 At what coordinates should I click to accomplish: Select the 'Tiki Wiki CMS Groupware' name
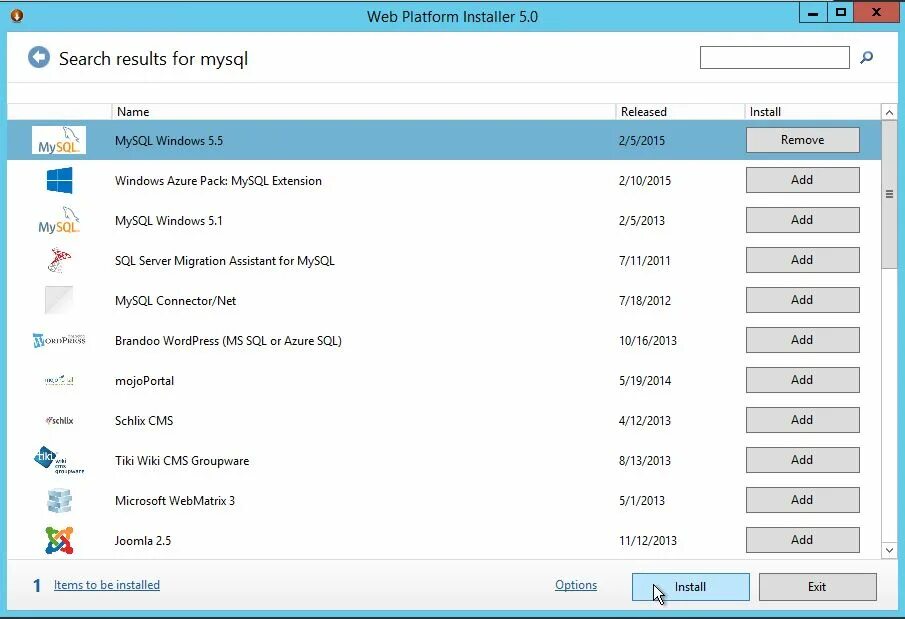pyautogui.click(x=182, y=461)
